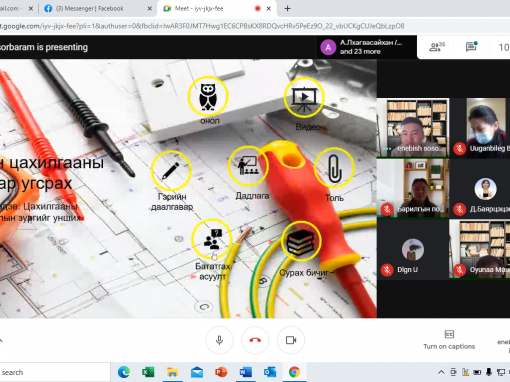Select the Д.Баярцэцэг participant tile
The image size is (510, 382).
pyautogui.click(x=480, y=188)
